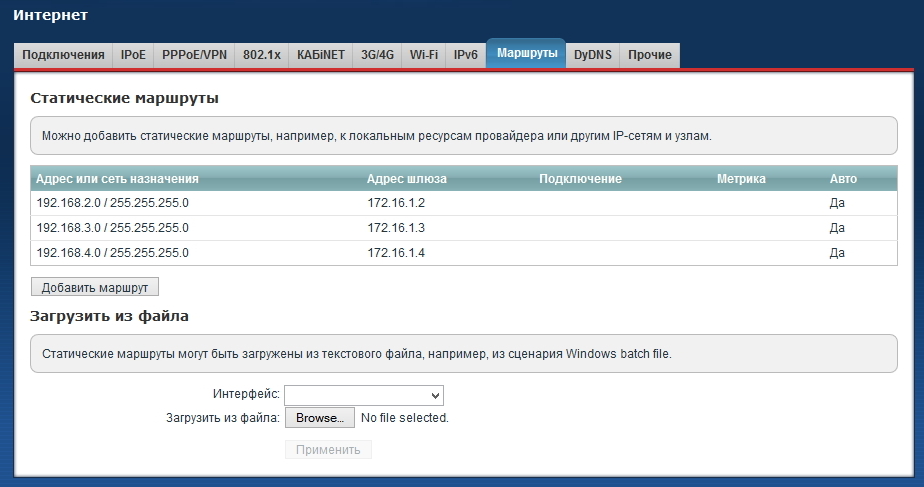
Task: Select the 802.1x tab
Action: pos(262,55)
